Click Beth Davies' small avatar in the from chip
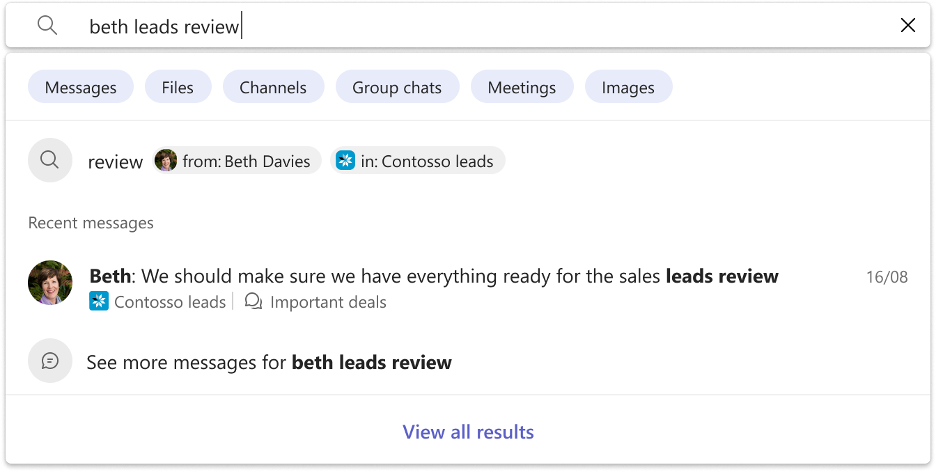936x472 pixels. point(166,161)
